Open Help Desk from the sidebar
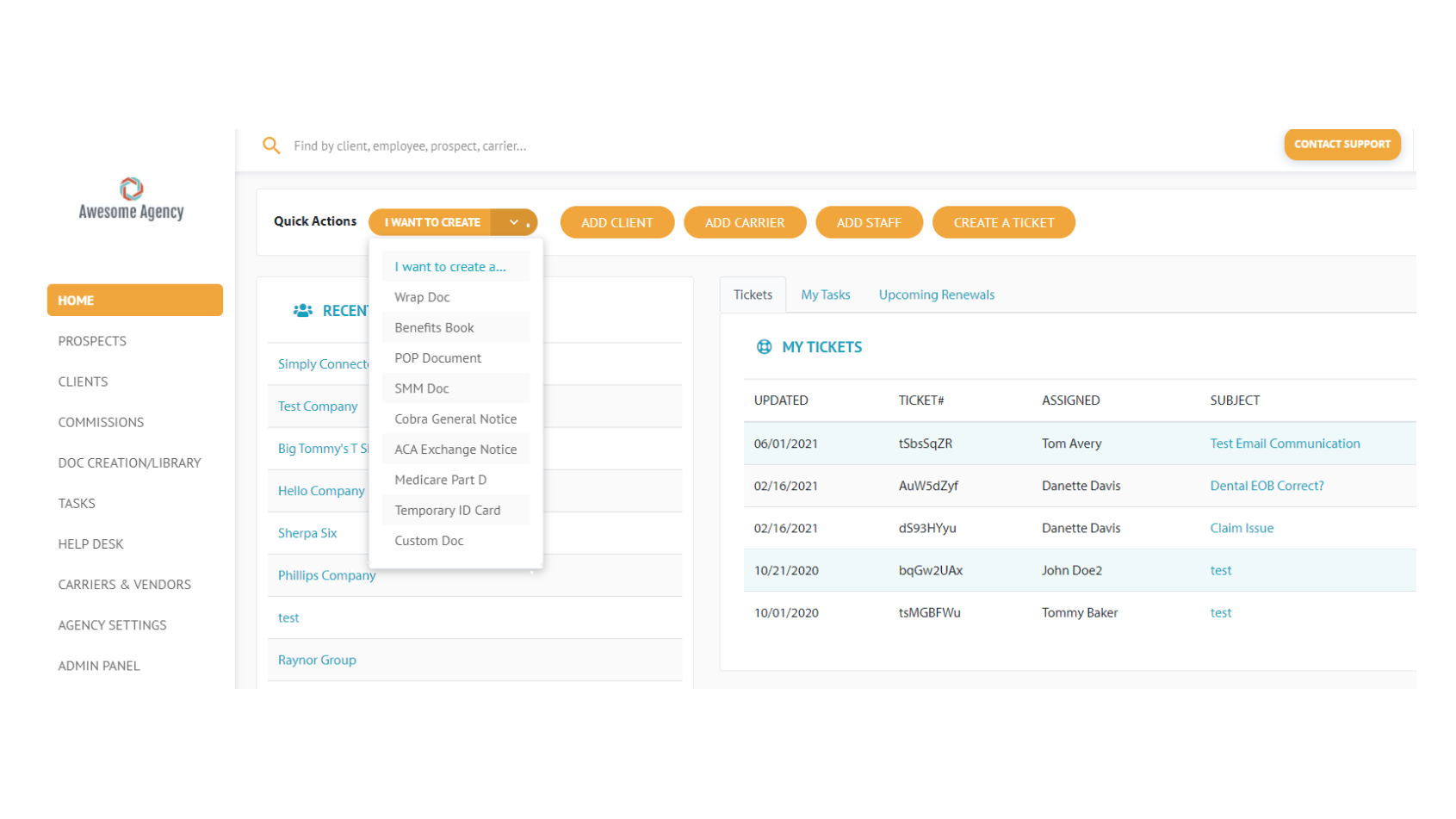The width and height of the screenshot is (1456, 819). [x=90, y=543]
